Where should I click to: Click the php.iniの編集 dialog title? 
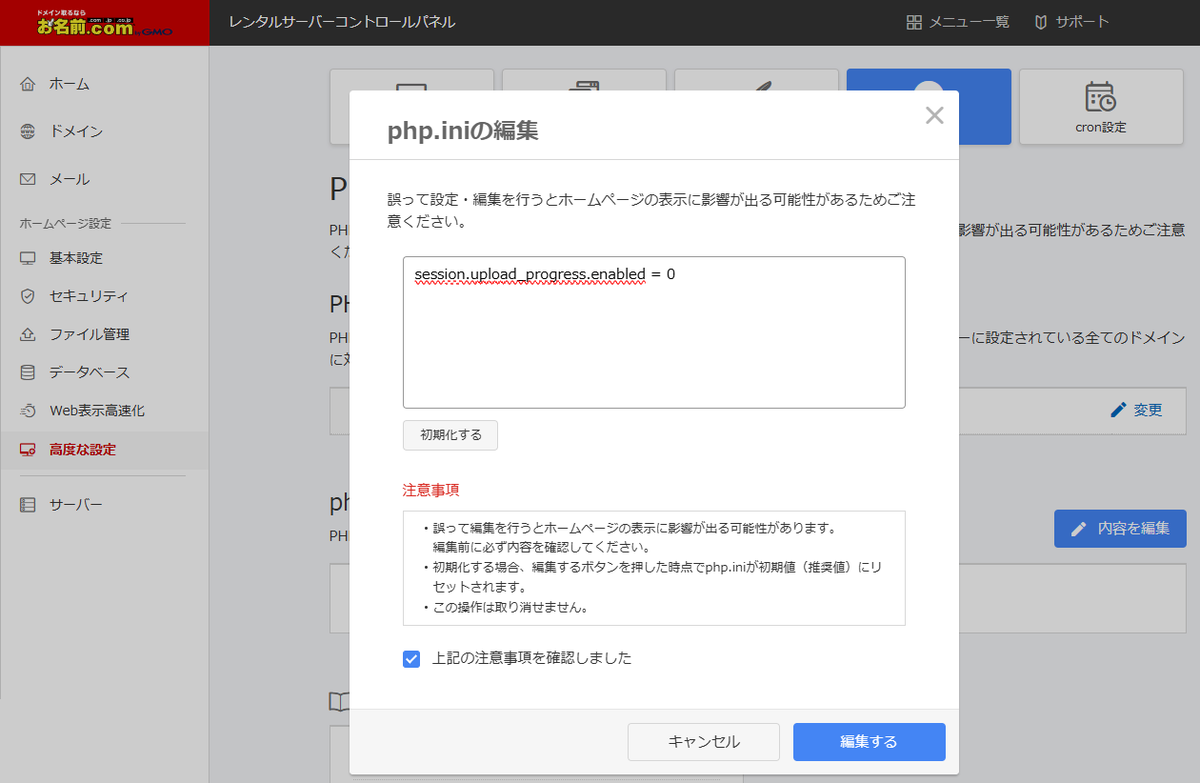point(463,130)
